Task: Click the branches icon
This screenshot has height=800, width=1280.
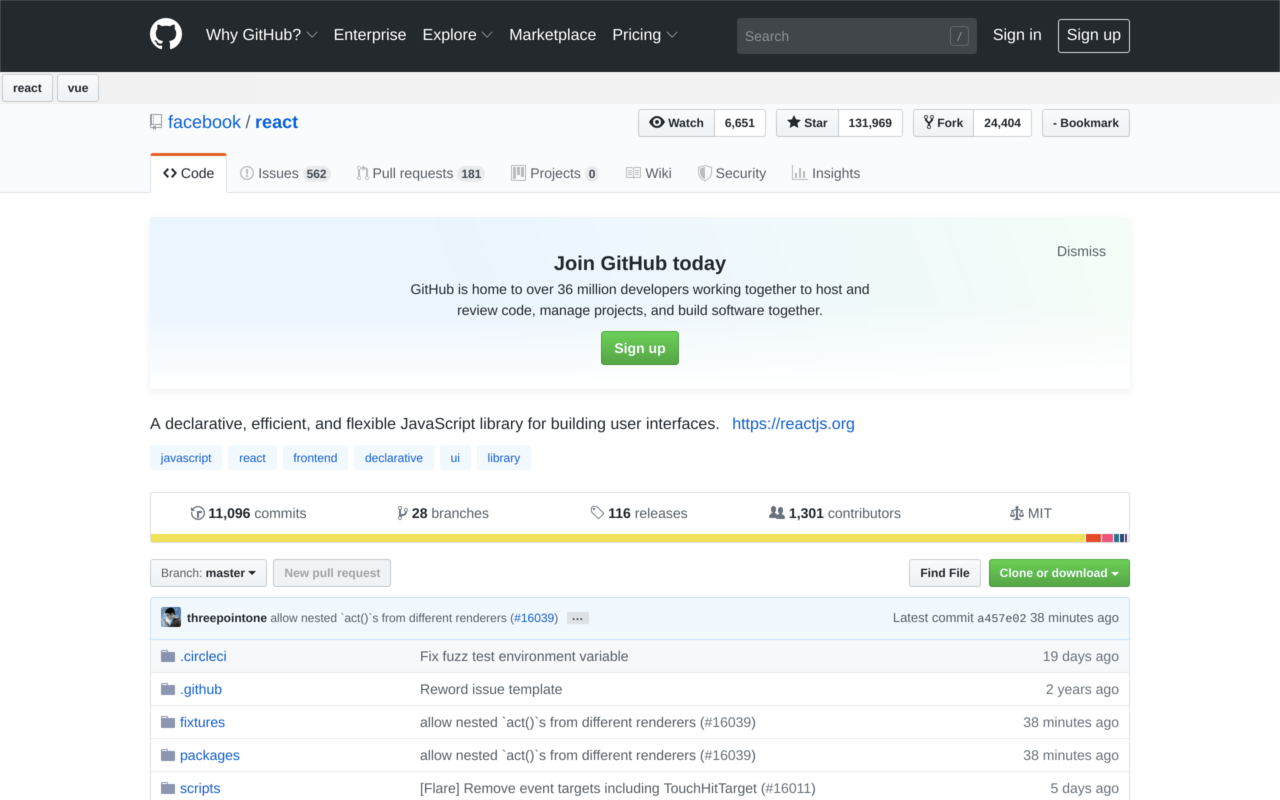Action: click(402, 512)
